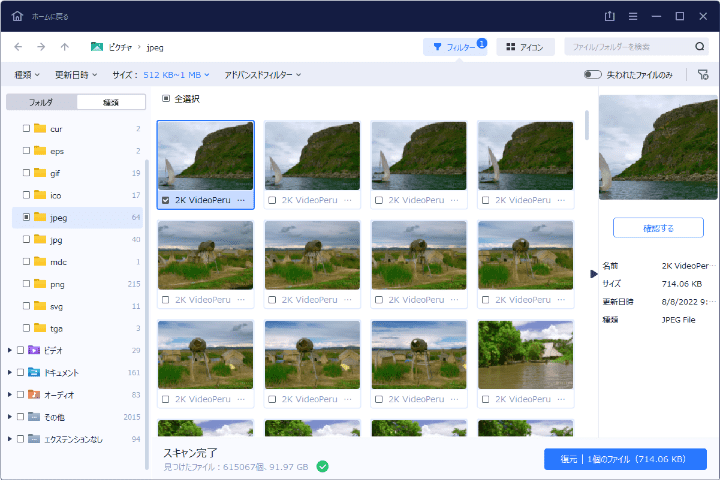
Task: Click the その他 category folder icon
Action: point(34,417)
